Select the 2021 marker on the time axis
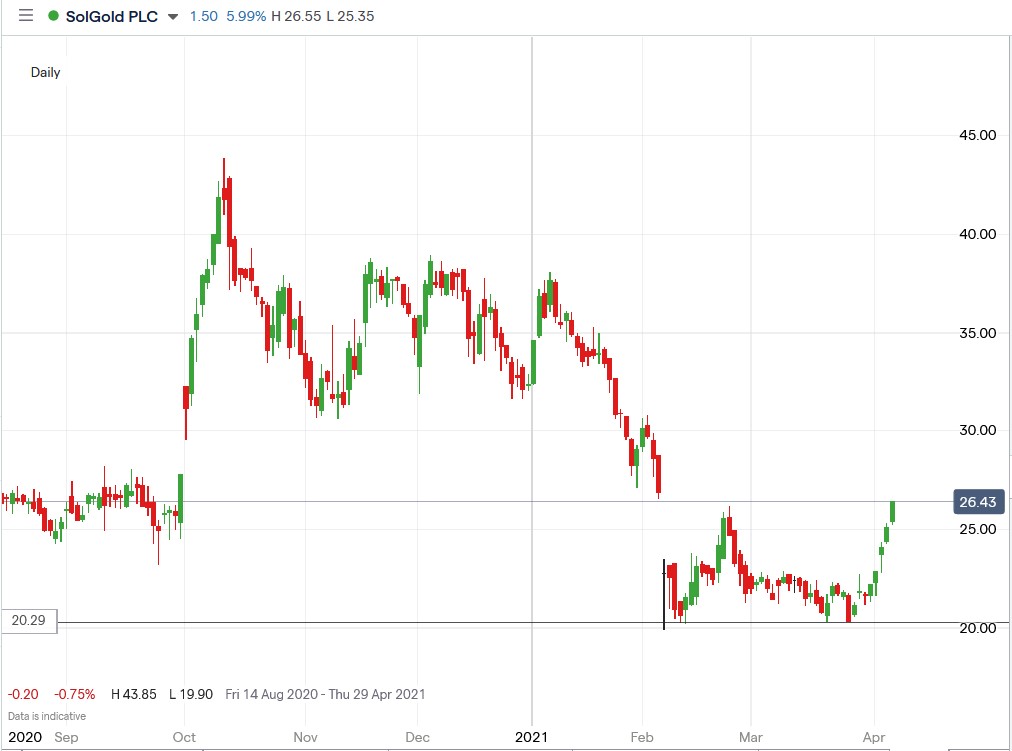Screen dimensions: 1012x751 click(531, 737)
